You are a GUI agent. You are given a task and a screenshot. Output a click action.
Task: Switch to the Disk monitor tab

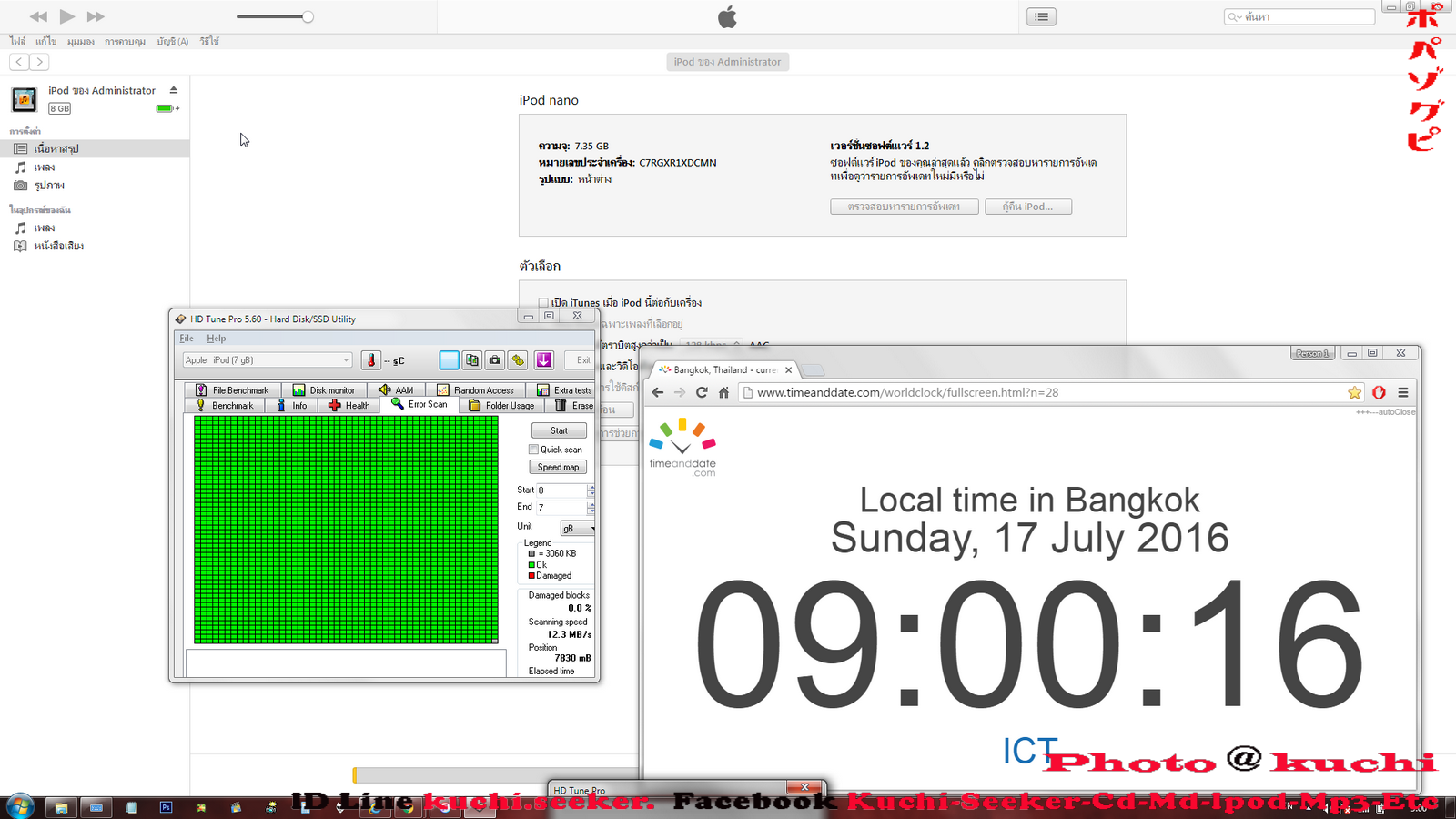pos(324,389)
